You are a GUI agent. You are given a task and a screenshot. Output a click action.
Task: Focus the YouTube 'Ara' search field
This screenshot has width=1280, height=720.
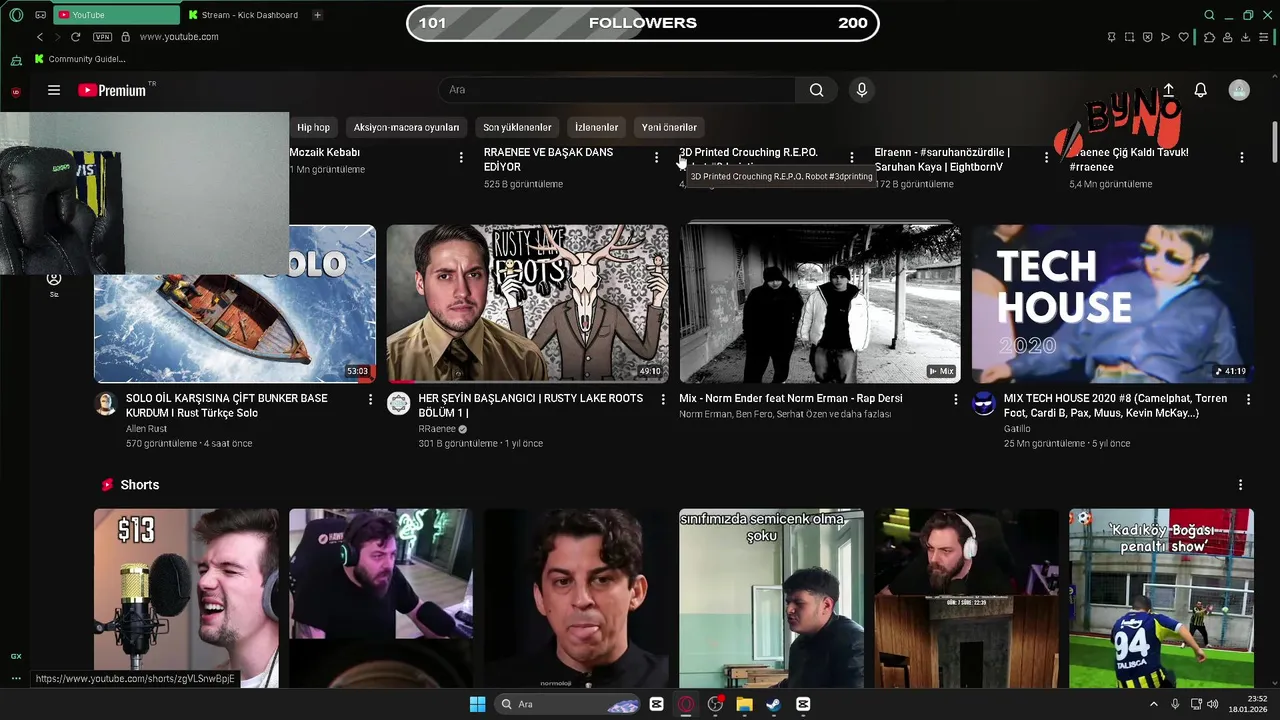tap(617, 90)
